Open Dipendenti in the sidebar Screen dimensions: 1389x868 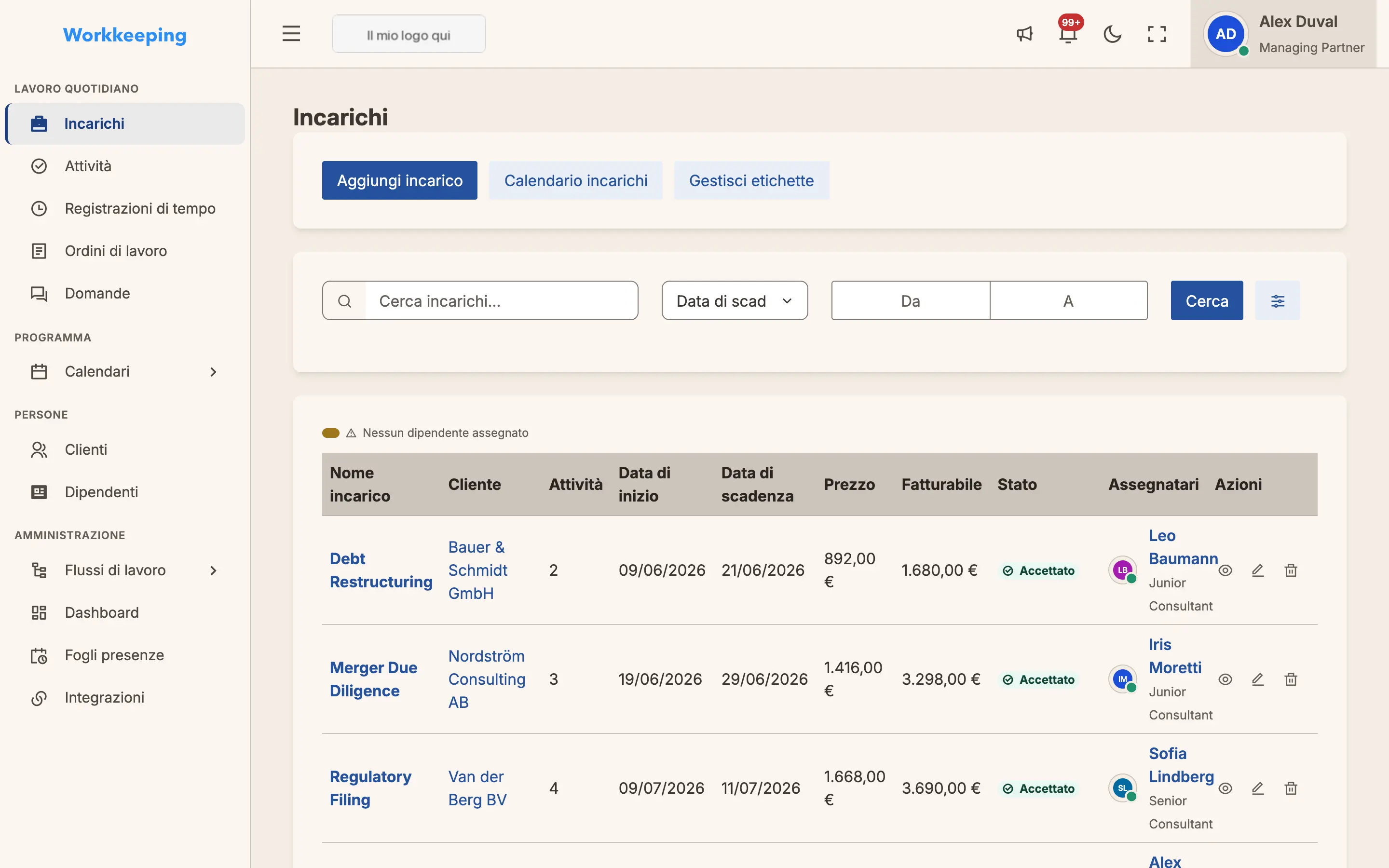click(125, 492)
